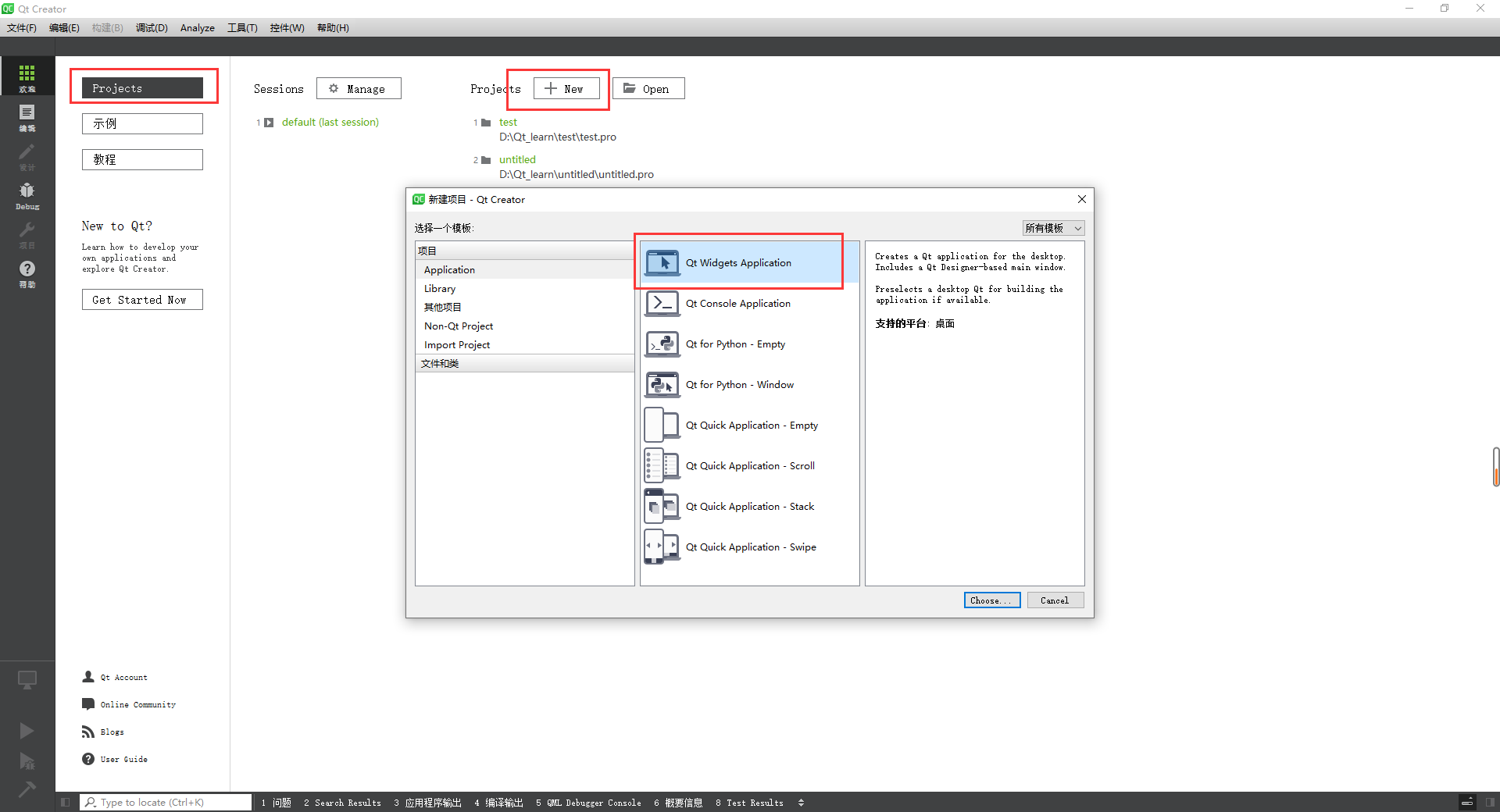Viewport: 1500px width, 812px height.
Task: Open the Projects mode wrench icon
Action: point(27,233)
